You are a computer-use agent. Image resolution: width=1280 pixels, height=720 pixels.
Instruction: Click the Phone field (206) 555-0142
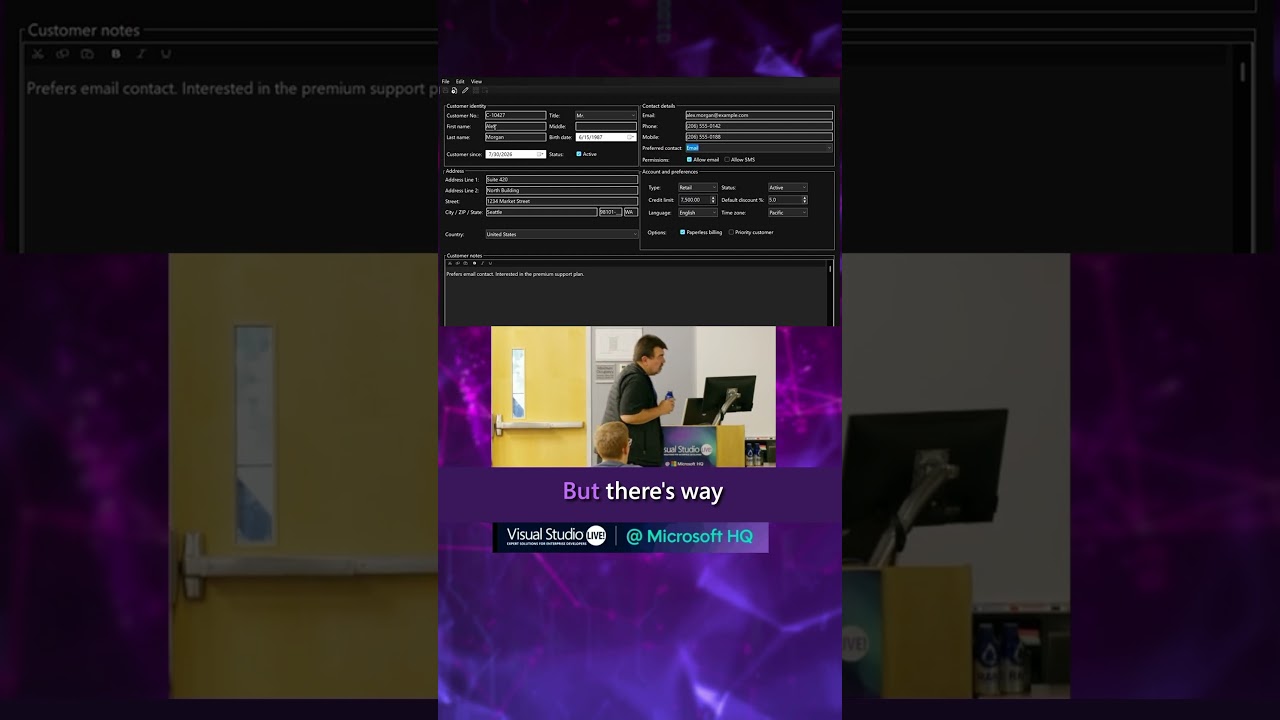click(759, 126)
